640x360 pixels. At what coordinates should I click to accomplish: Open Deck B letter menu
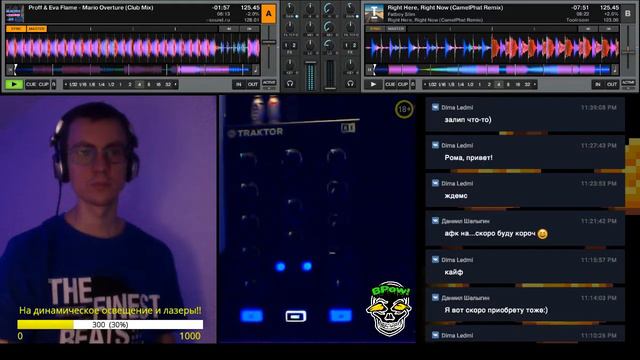[628, 14]
